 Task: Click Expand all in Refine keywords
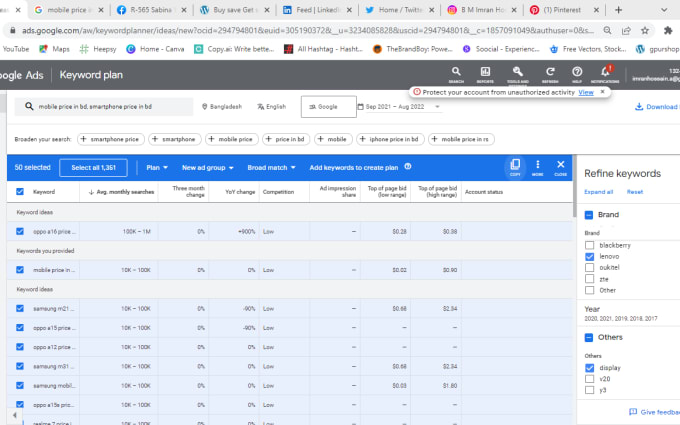pos(598,192)
